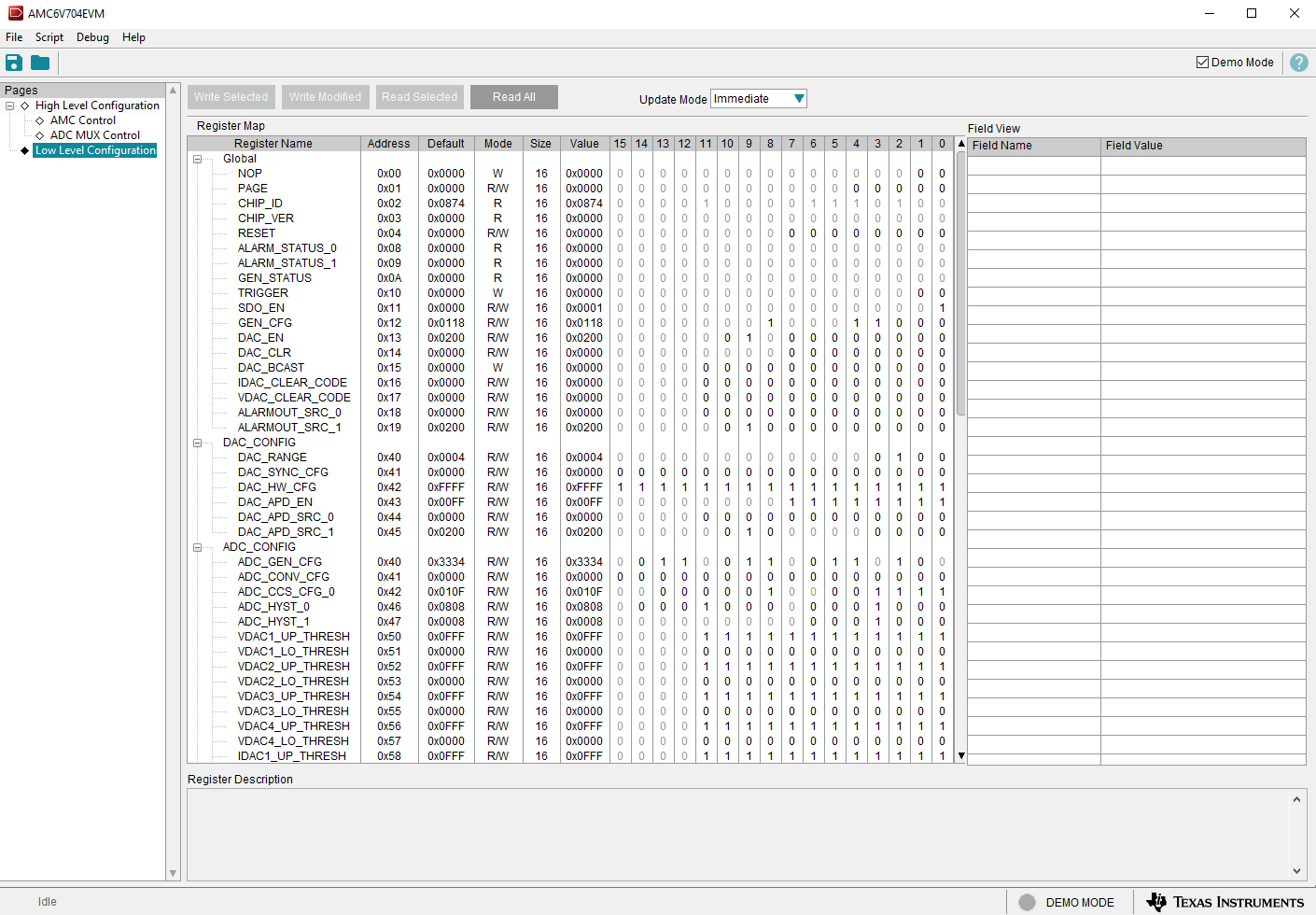Viewport: 1316px width, 915px height.
Task: Open the Help question mark icon
Action: (1299, 63)
